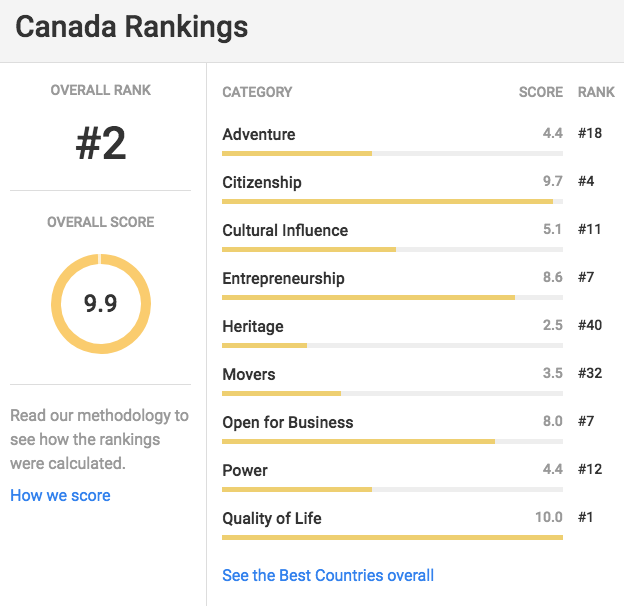The image size is (624, 606).
Task: Click the Cultural Influence label
Action: pyautogui.click(x=285, y=230)
